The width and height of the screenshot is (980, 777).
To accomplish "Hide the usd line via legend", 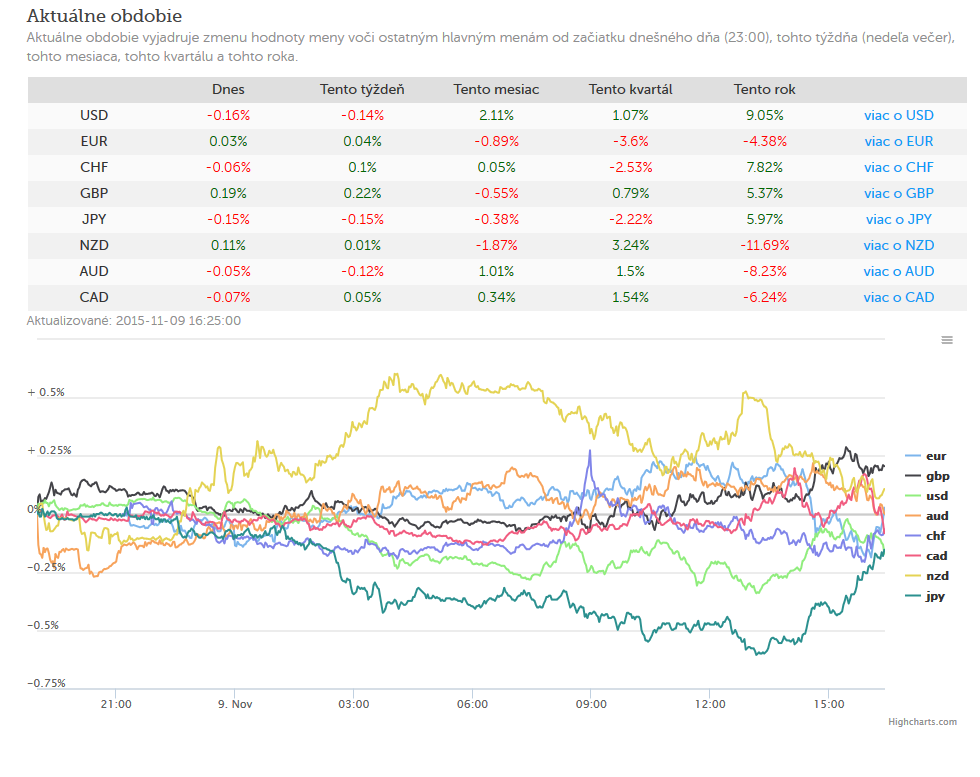I will click(926, 496).
